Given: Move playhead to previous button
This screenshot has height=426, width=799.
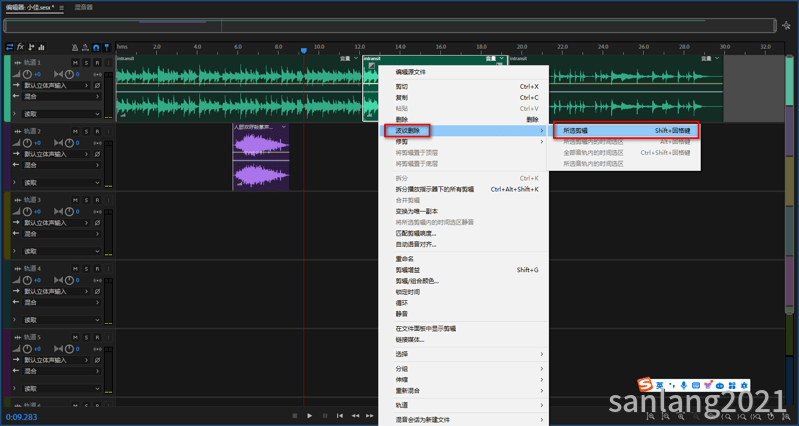Looking at the screenshot, I should (x=340, y=416).
